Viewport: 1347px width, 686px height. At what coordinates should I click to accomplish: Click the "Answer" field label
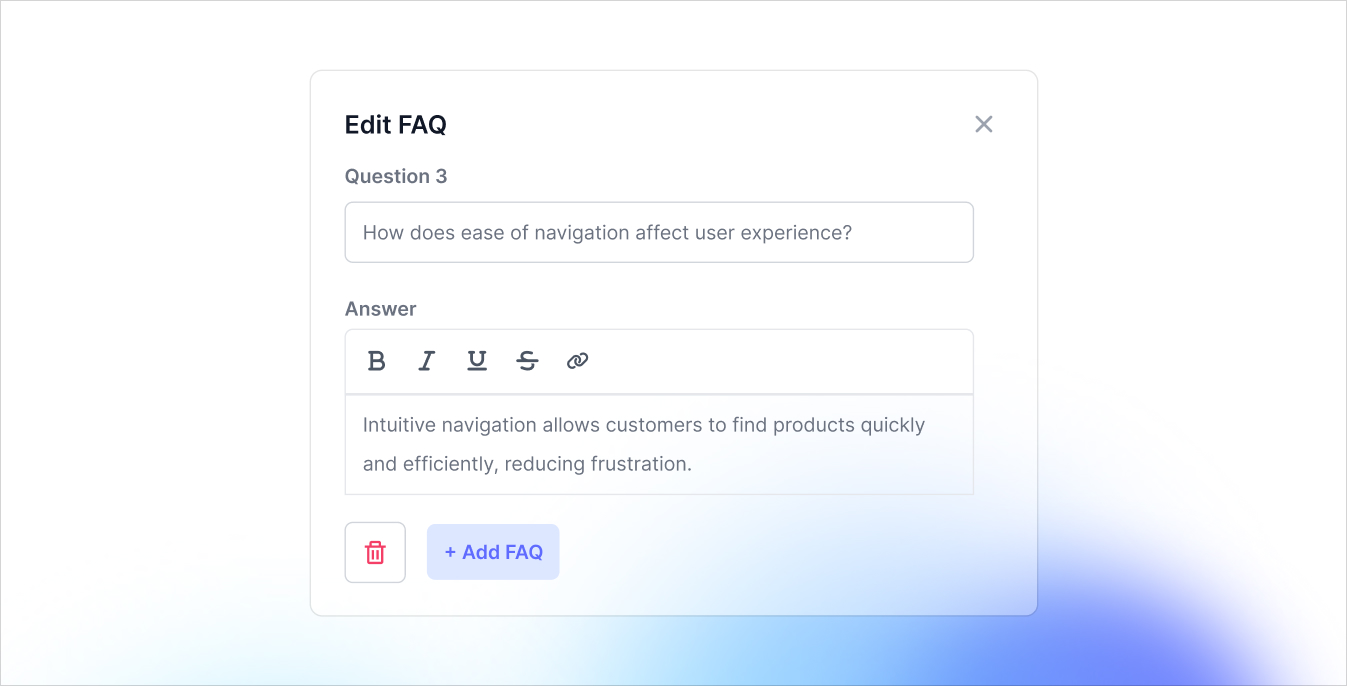[380, 309]
